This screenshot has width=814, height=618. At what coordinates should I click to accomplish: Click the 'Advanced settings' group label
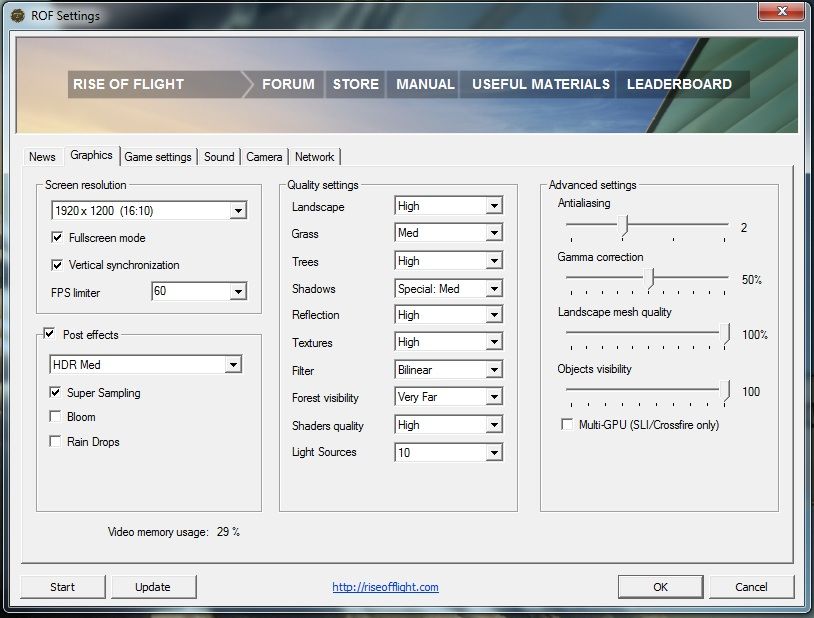coord(592,185)
